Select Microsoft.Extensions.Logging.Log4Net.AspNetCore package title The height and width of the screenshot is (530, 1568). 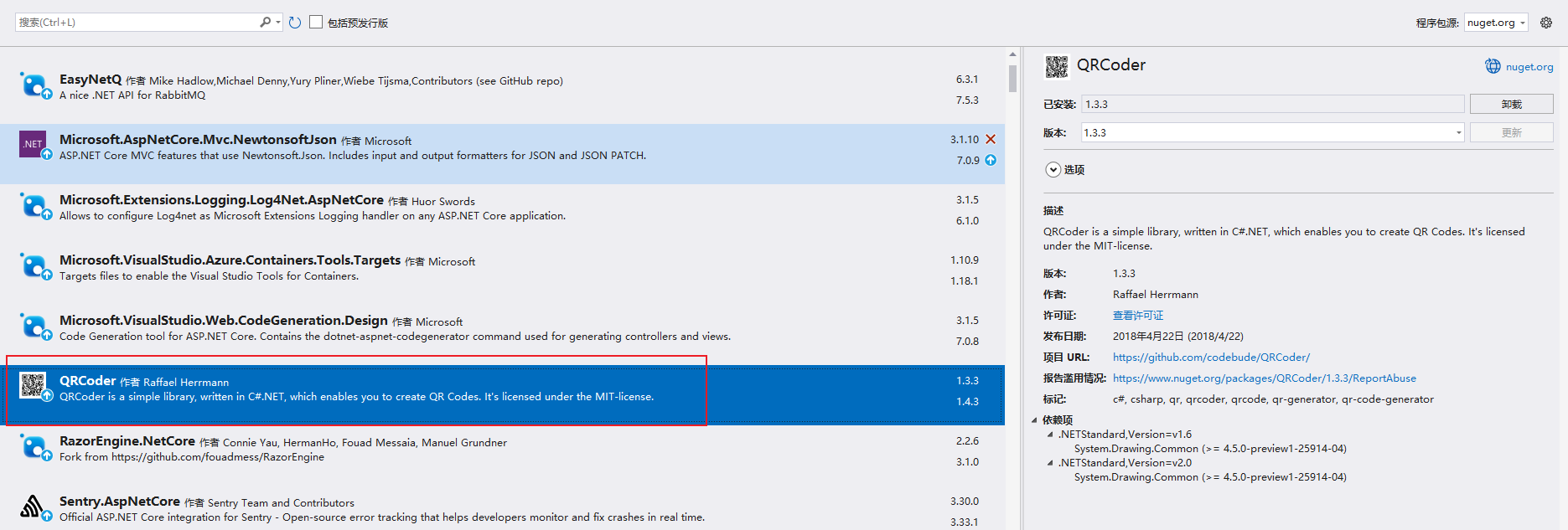point(221,200)
